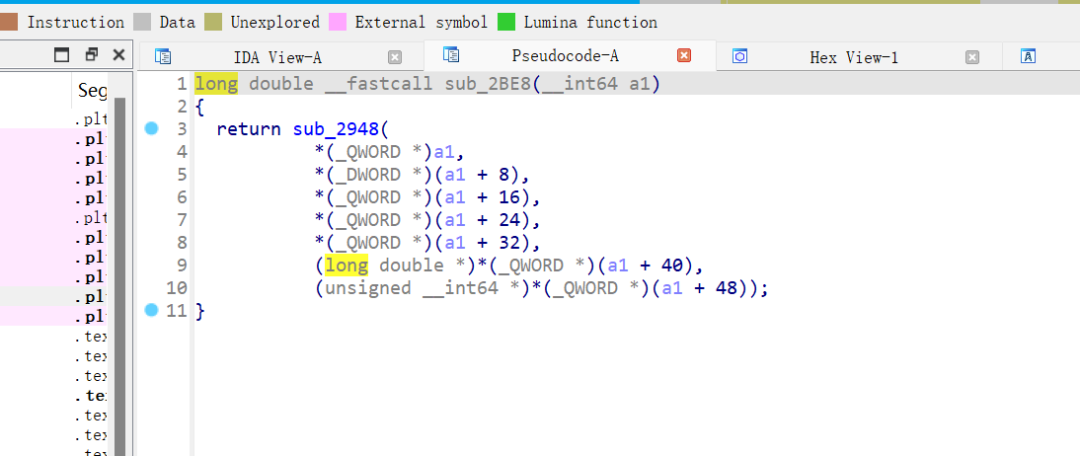Image resolution: width=1080 pixels, height=456 pixels.
Task: Click the left panel vertical scrollbar
Action: [x=120, y=276]
